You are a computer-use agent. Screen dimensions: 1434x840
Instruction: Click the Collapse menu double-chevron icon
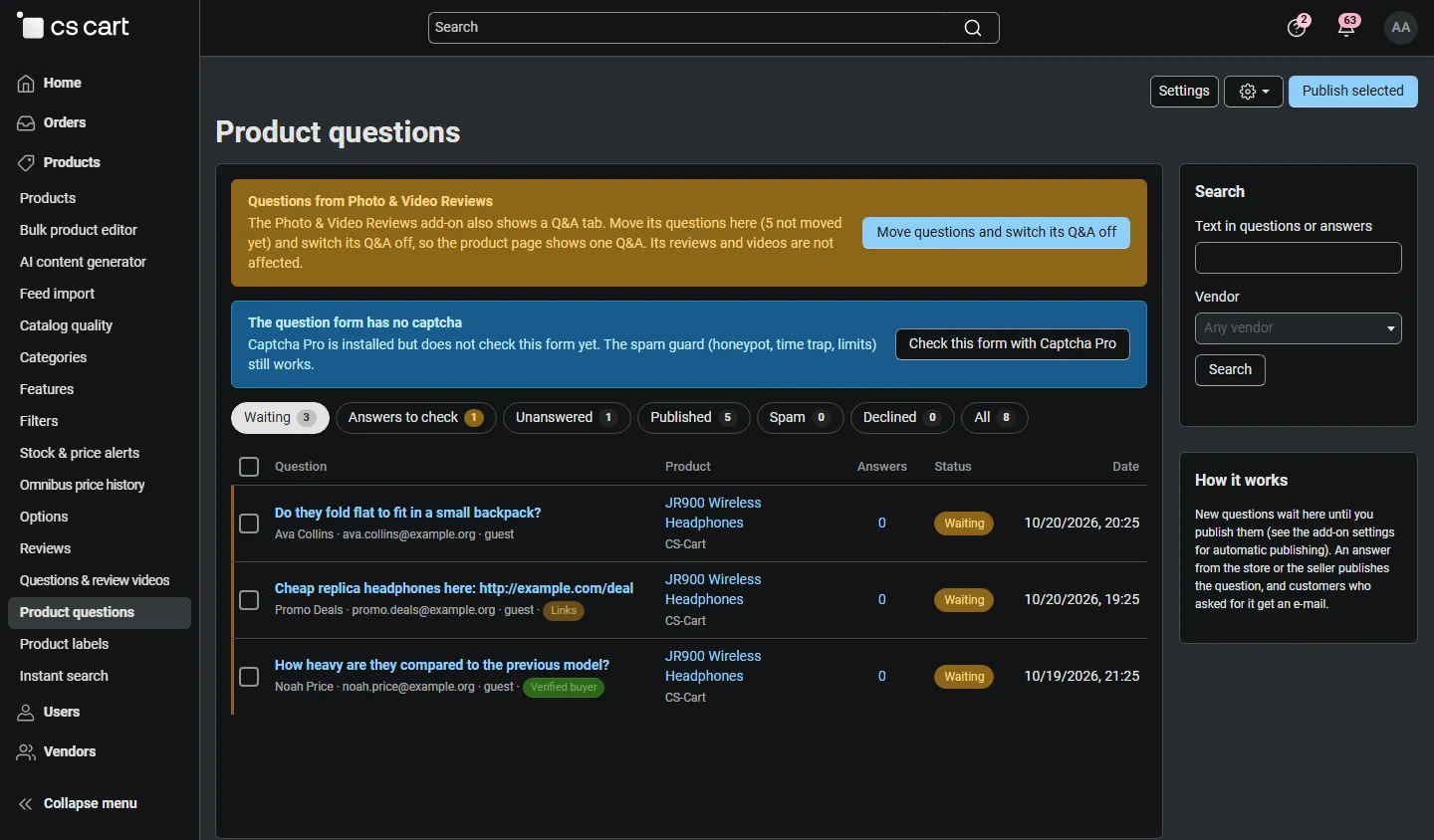point(26,804)
